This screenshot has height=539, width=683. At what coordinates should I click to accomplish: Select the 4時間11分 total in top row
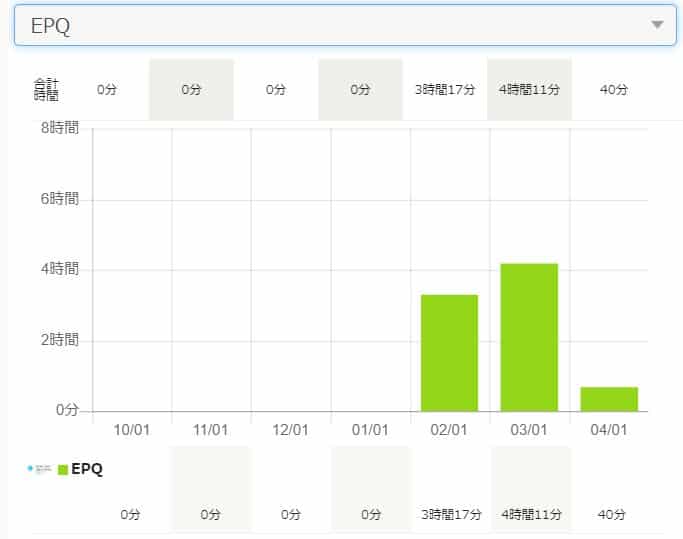coord(529,90)
